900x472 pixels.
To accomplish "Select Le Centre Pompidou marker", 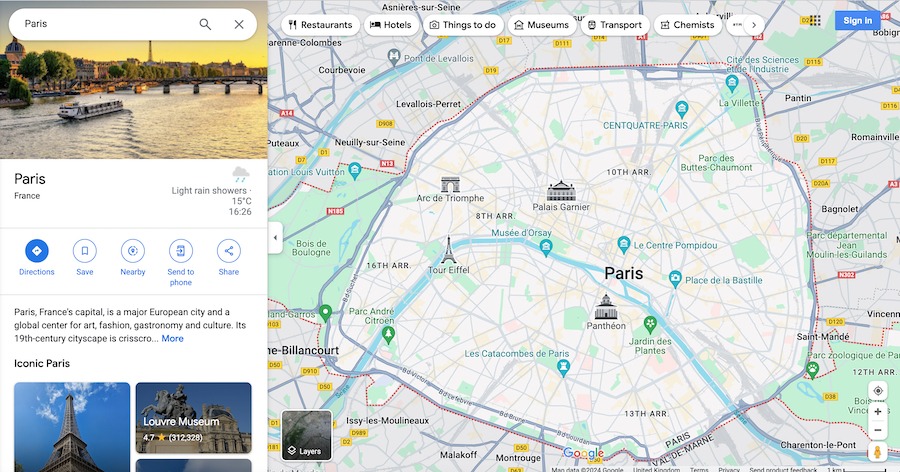I will (x=623, y=245).
